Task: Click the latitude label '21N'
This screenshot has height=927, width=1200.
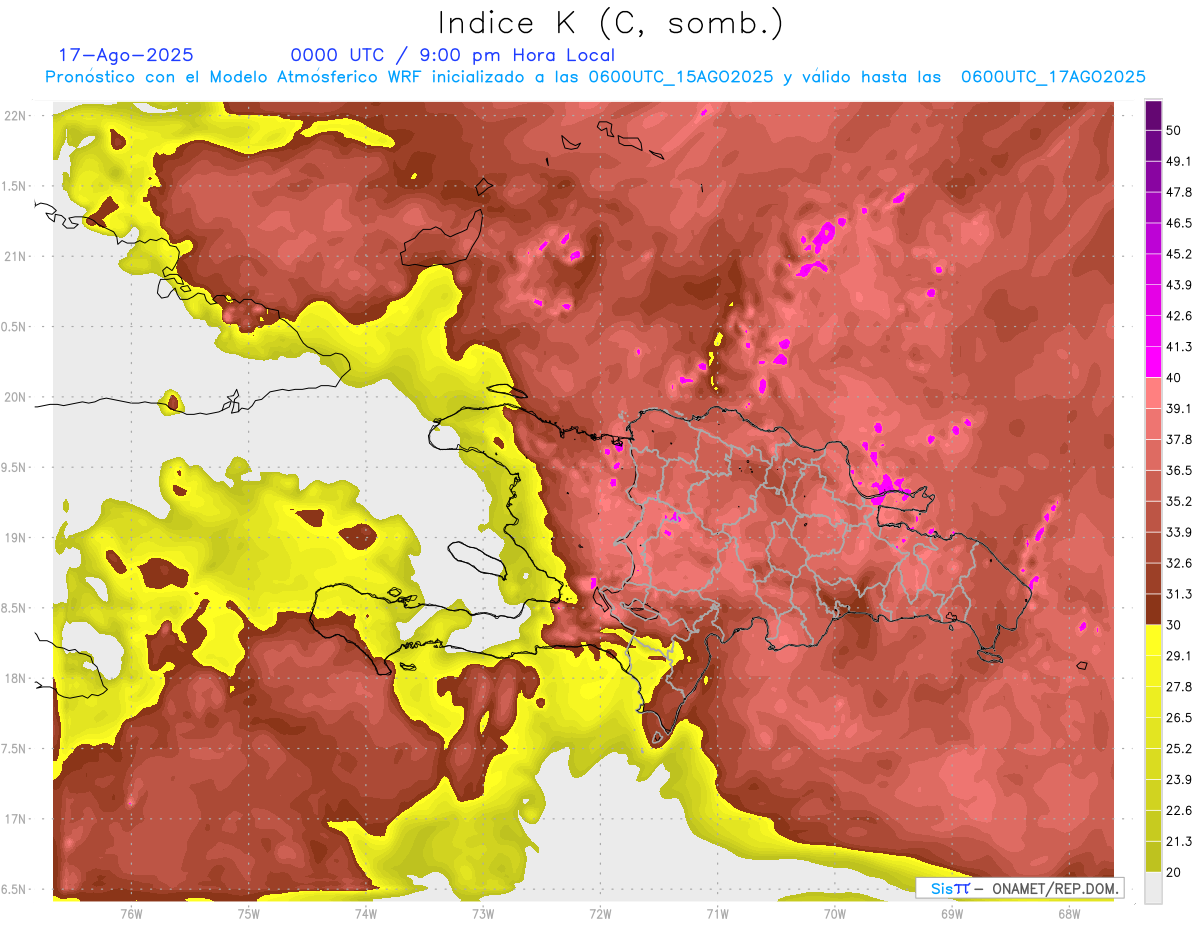Action: coord(15,256)
